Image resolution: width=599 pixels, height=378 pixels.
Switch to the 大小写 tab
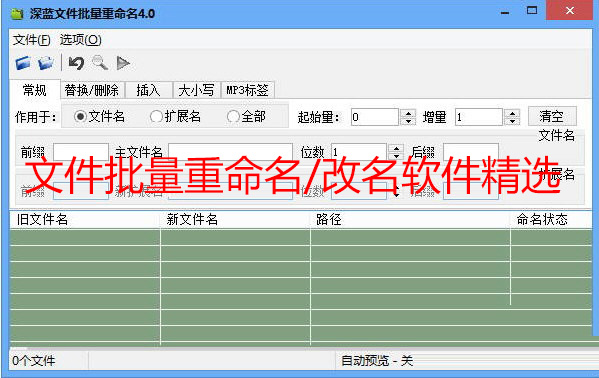[196, 91]
